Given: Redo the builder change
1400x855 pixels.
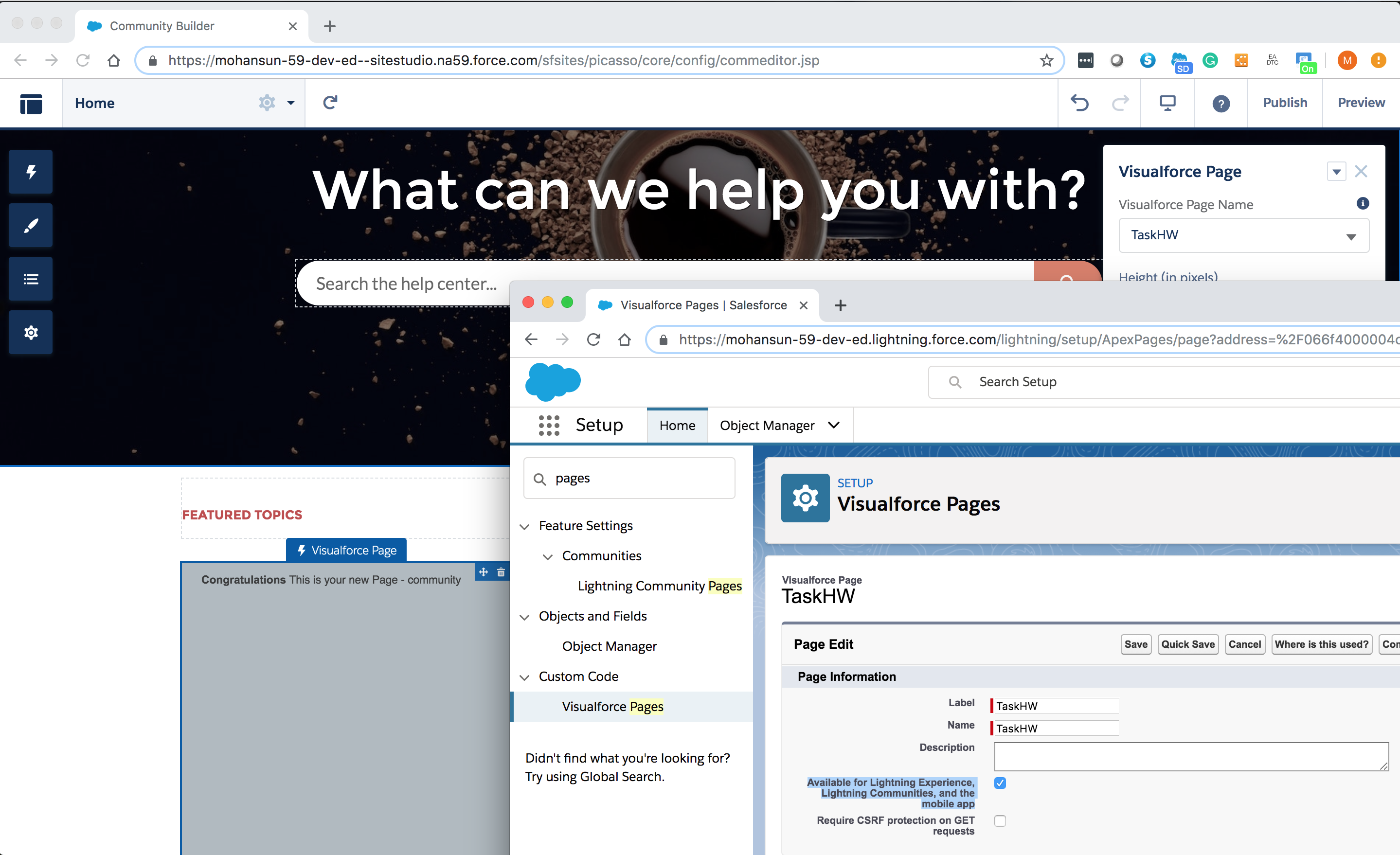Looking at the screenshot, I should pyautogui.click(x=1120, y=103).
